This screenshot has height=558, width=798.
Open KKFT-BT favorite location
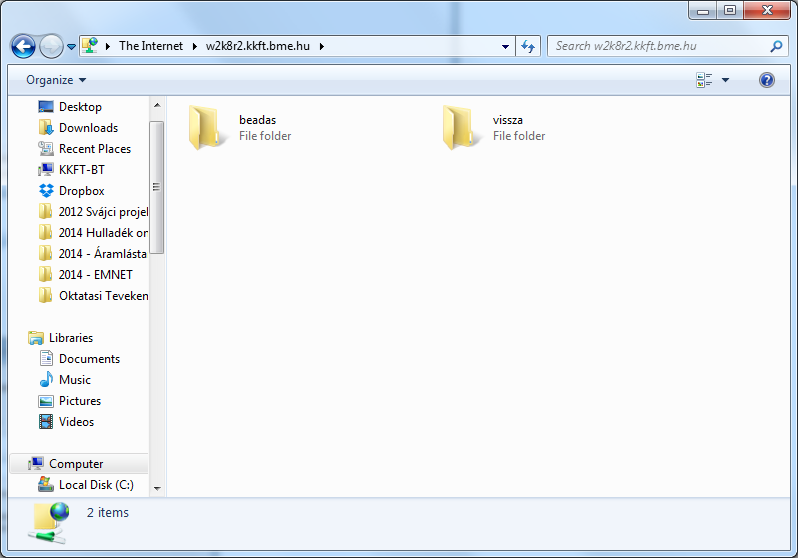(x=81, y=170)
